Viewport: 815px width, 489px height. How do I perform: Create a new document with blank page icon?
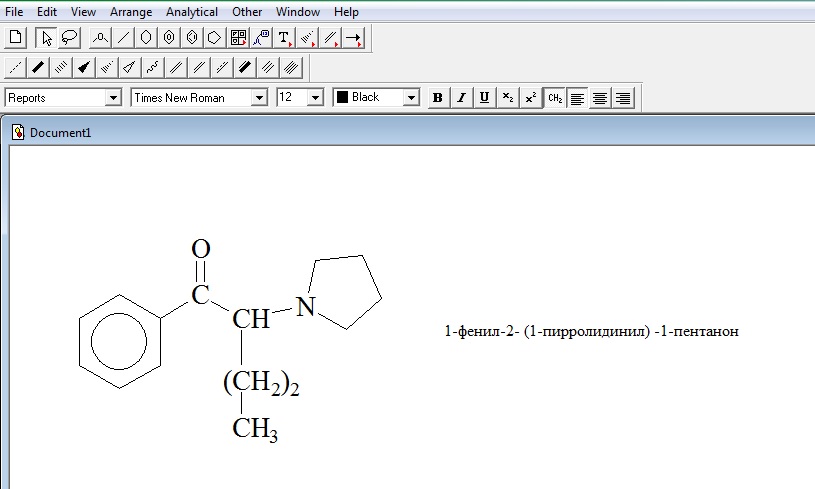[x=16, y=38]
